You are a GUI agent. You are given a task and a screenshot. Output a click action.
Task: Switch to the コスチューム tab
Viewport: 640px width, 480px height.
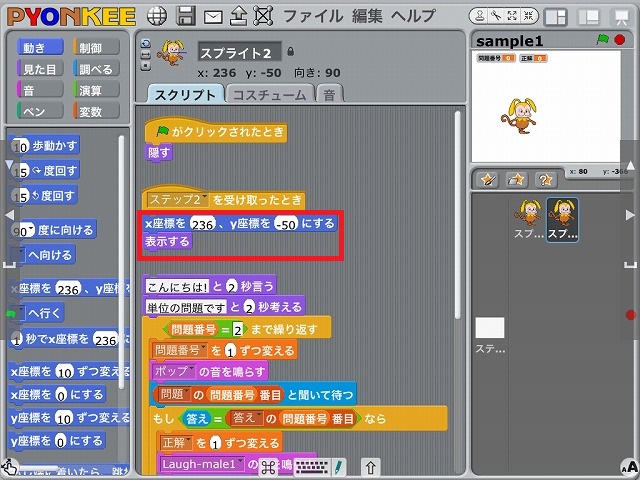click(x=268, y=94)
